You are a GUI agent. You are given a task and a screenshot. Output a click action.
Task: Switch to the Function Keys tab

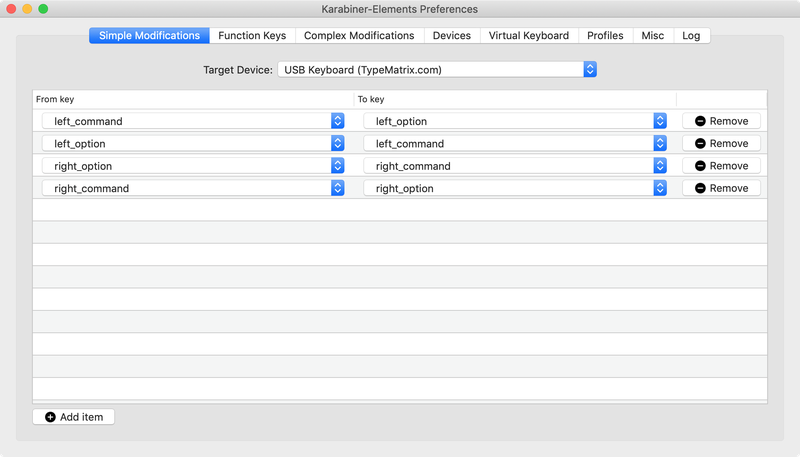click(252, 35)
